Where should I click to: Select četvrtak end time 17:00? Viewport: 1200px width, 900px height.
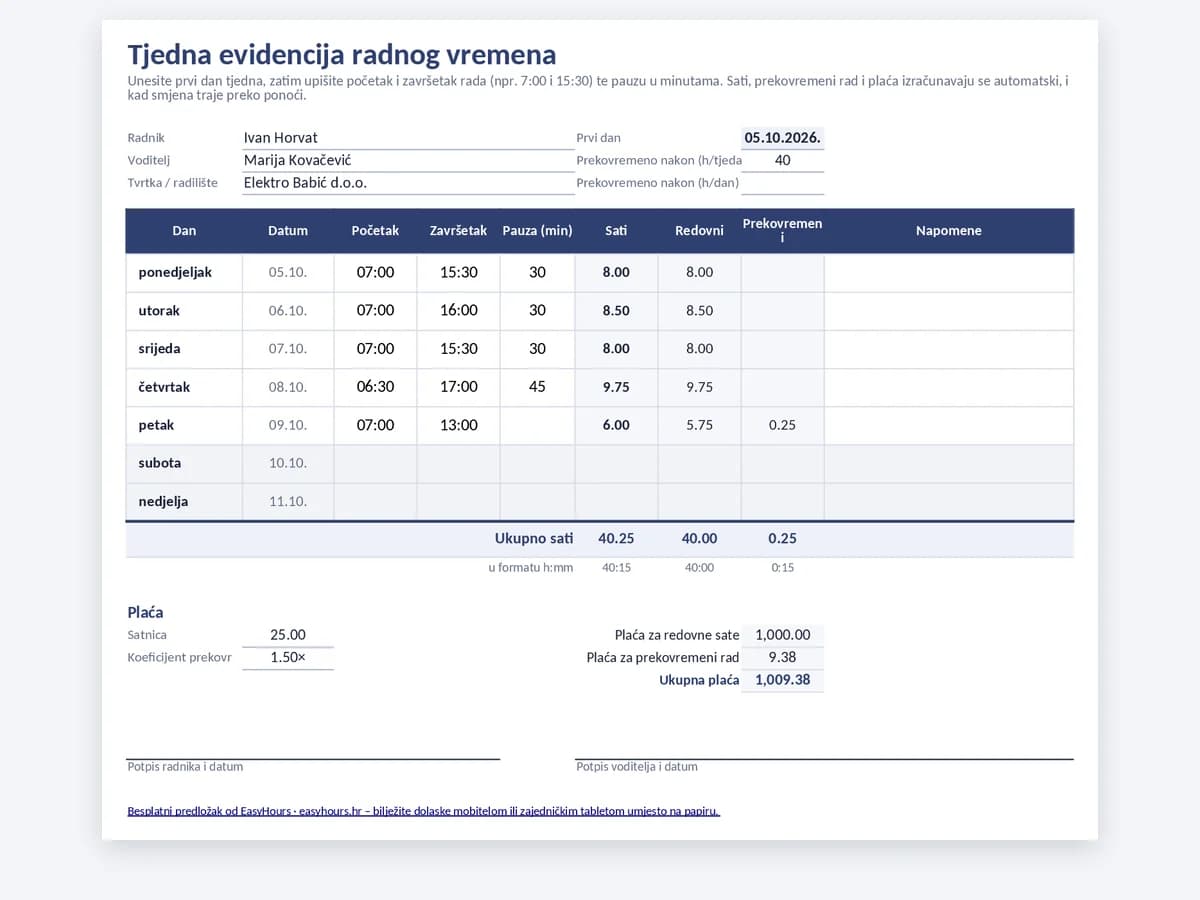458,387
